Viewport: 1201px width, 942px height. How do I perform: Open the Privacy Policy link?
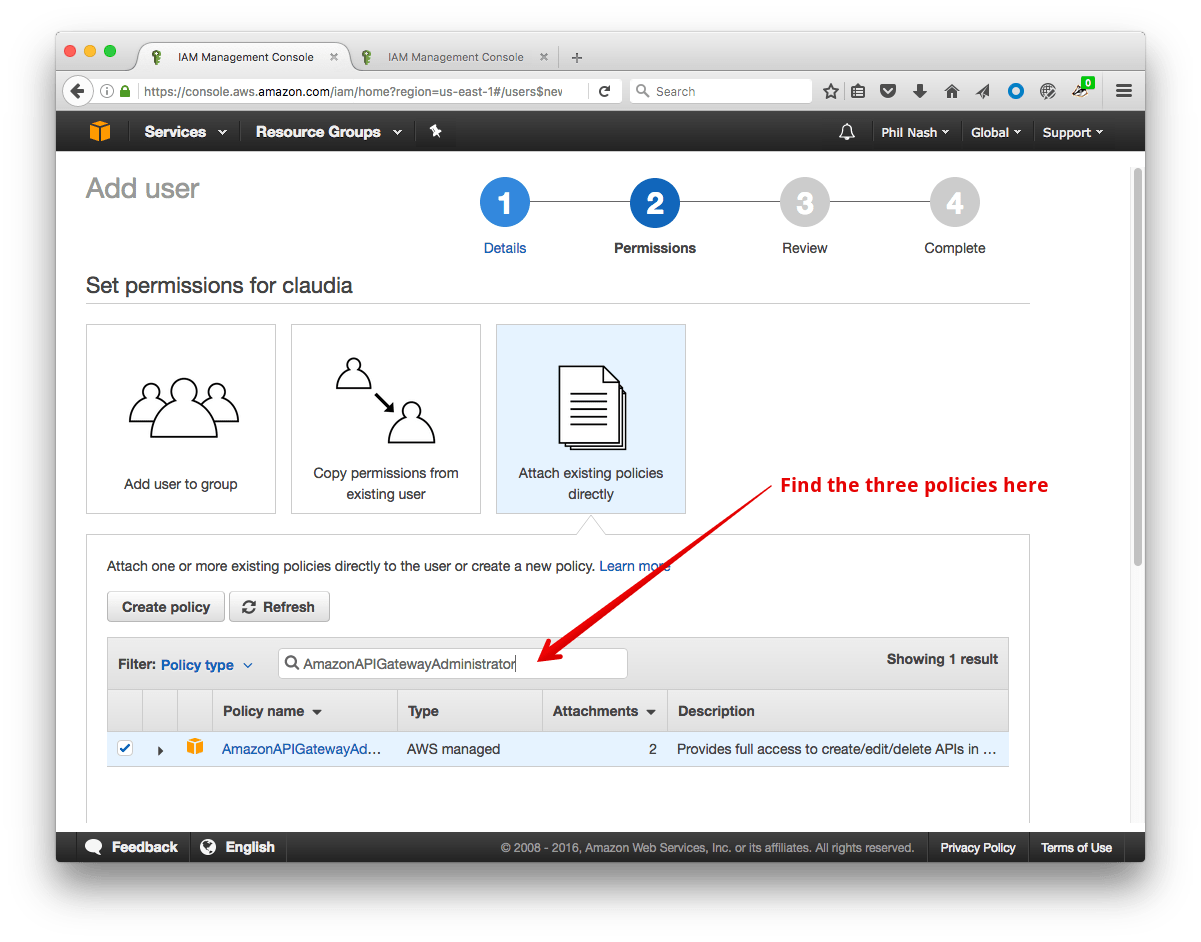978,848
